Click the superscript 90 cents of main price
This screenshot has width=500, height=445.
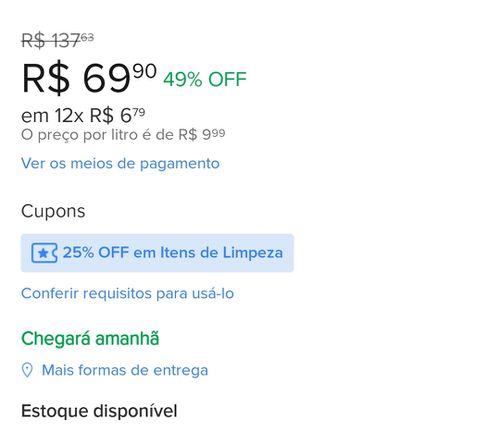point(145,71)
